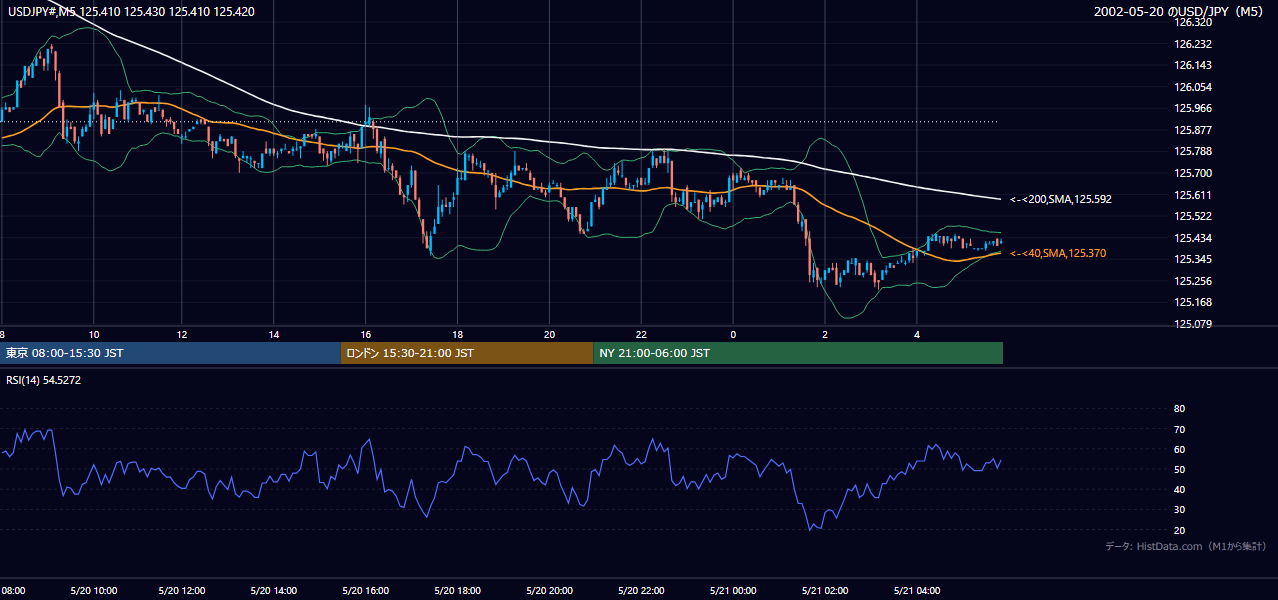Click price axis value 125.168
Viewport: 1278px width, 600px height.
tap(1194, 303)
